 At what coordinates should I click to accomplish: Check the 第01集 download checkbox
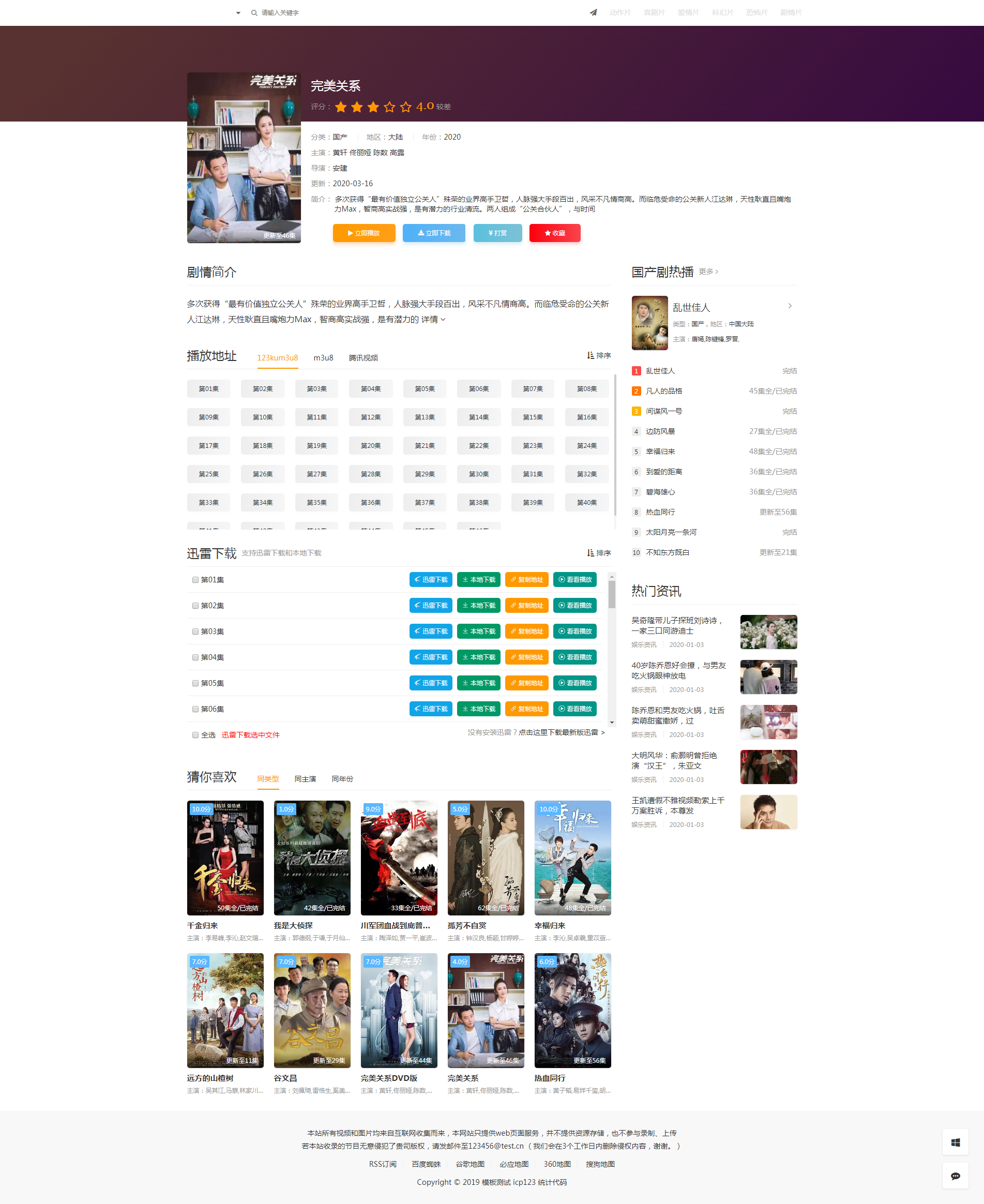click(195, 580)
